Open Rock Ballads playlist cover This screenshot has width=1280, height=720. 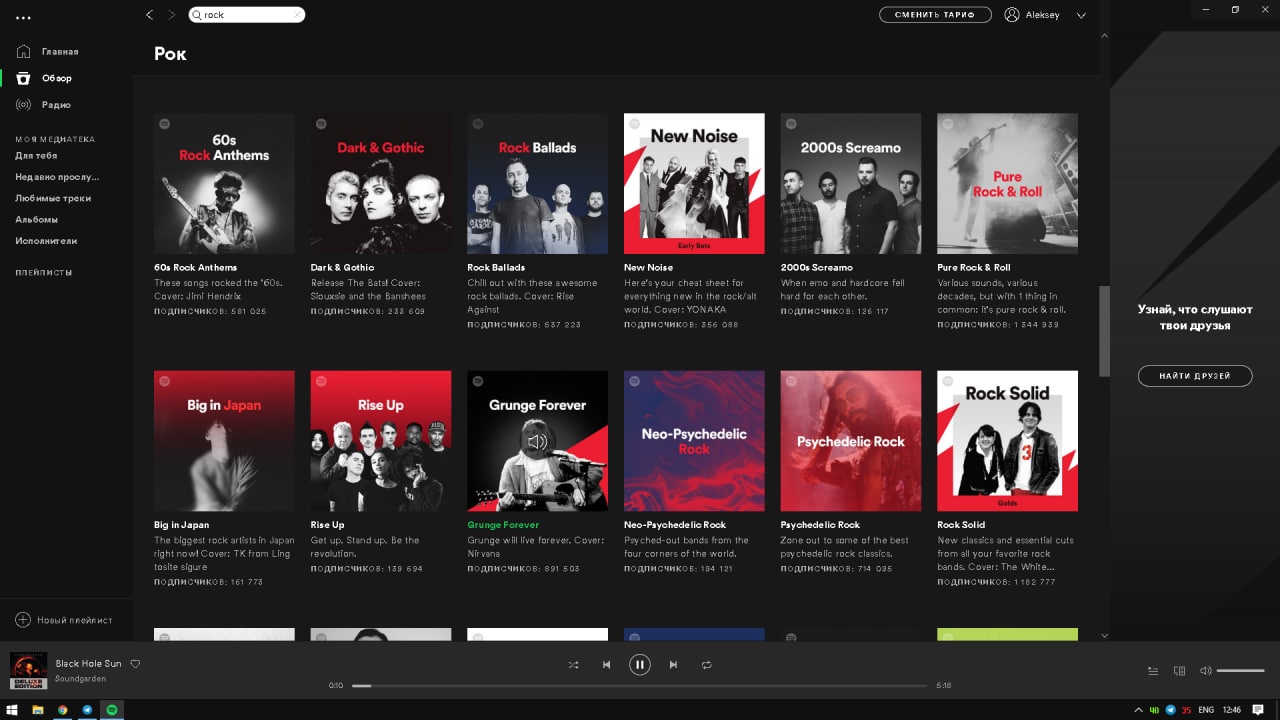click(537, 183)
